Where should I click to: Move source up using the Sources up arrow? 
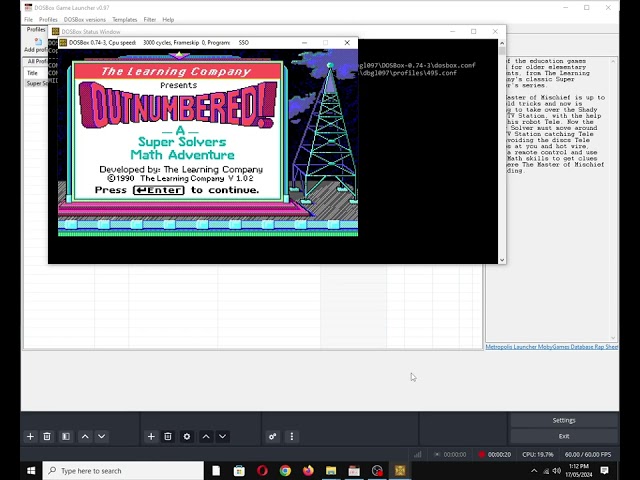[x=206, y=436]
